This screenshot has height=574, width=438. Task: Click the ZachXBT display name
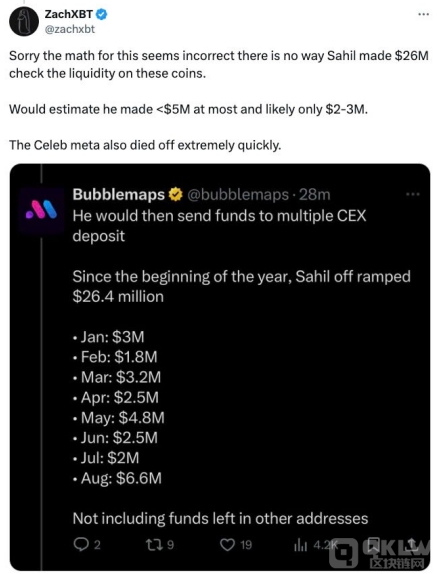click(x=68, y=14)
